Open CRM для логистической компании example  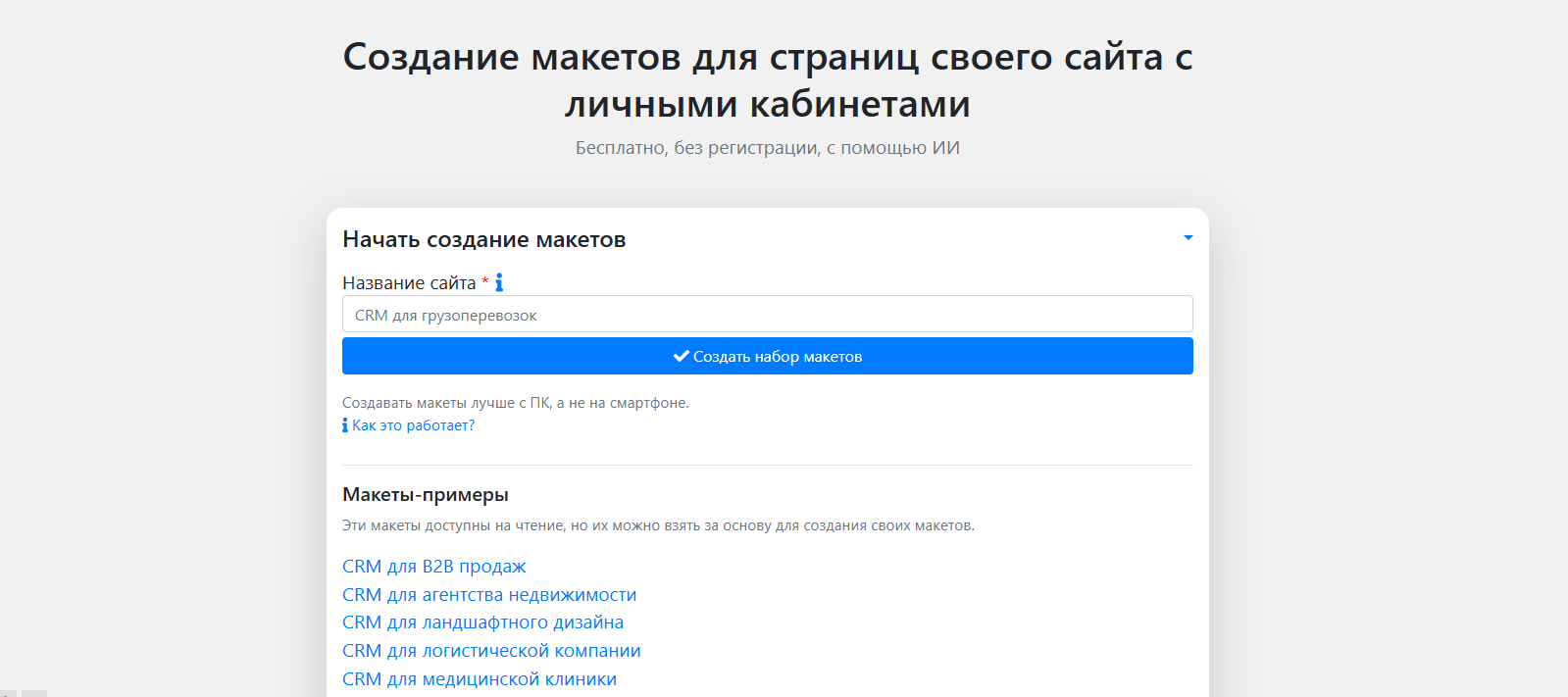[x=491, y=651]
